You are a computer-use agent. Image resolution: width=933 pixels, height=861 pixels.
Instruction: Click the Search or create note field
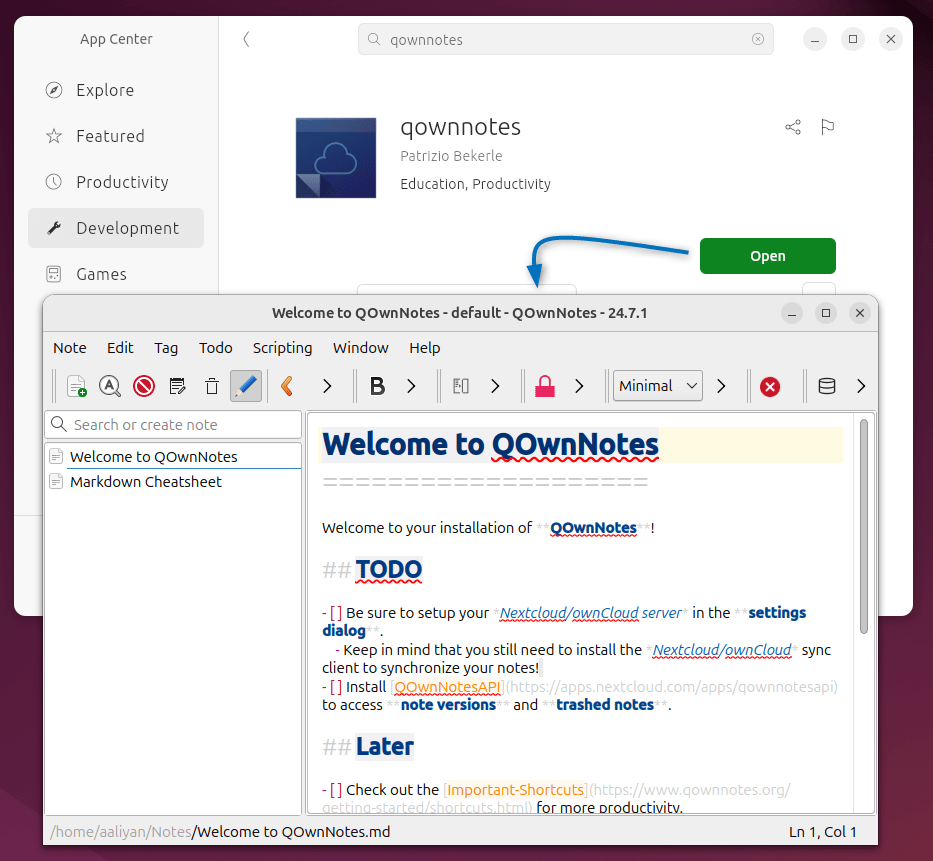172,424
